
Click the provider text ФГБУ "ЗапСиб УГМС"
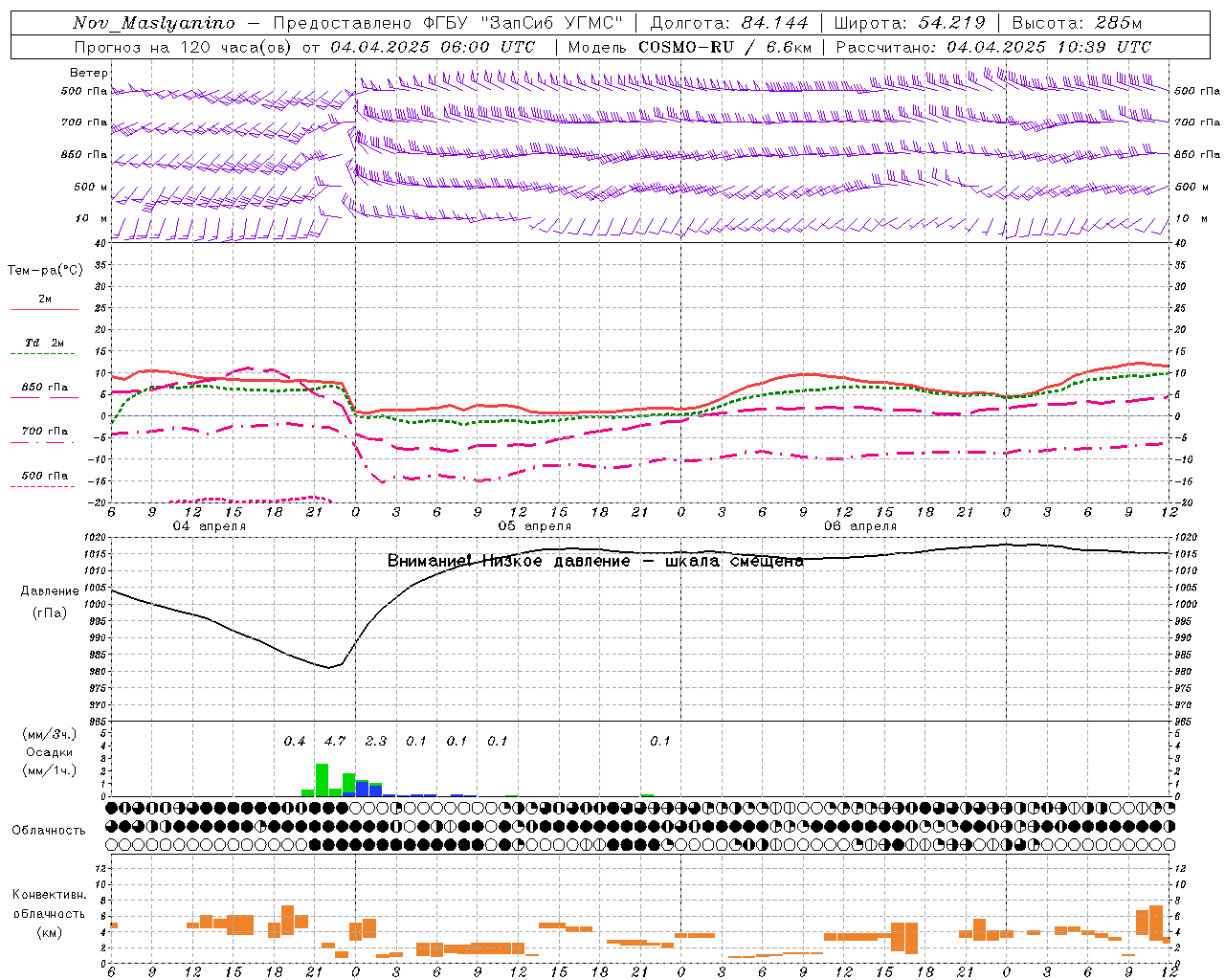click(523, 23)
